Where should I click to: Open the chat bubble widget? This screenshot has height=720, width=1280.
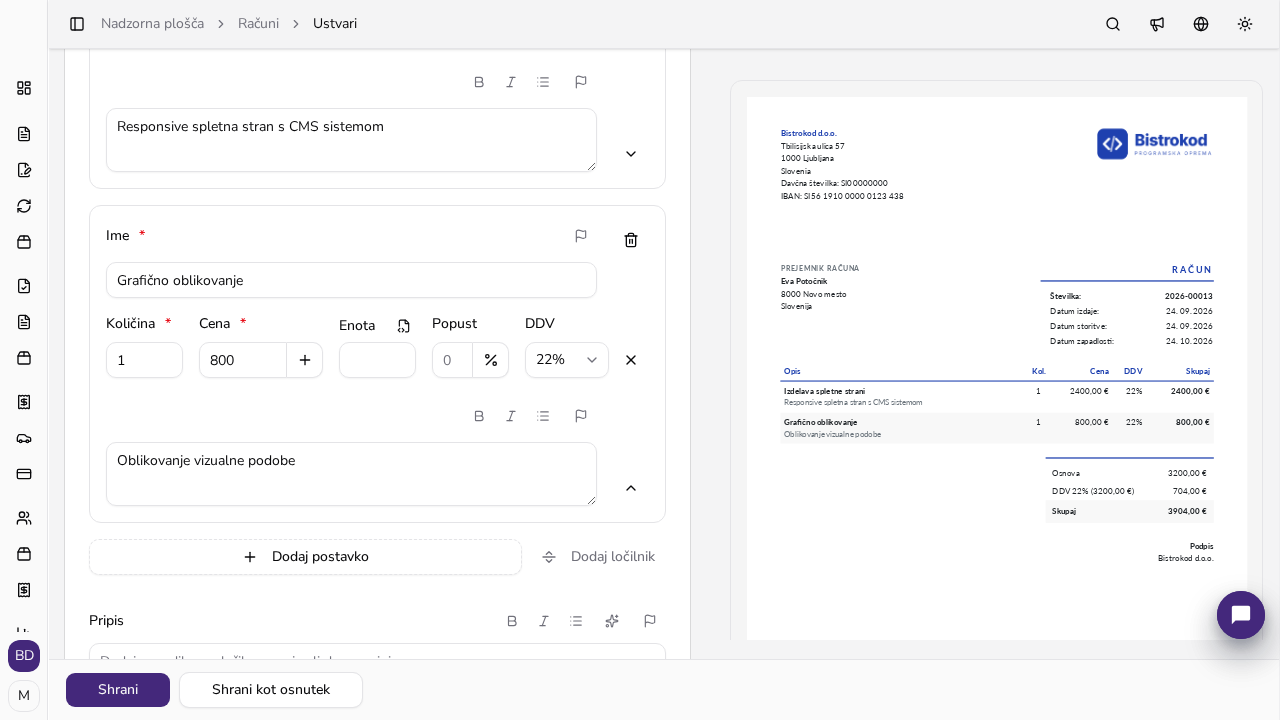pyautogui.click(x=1241, y=615)
